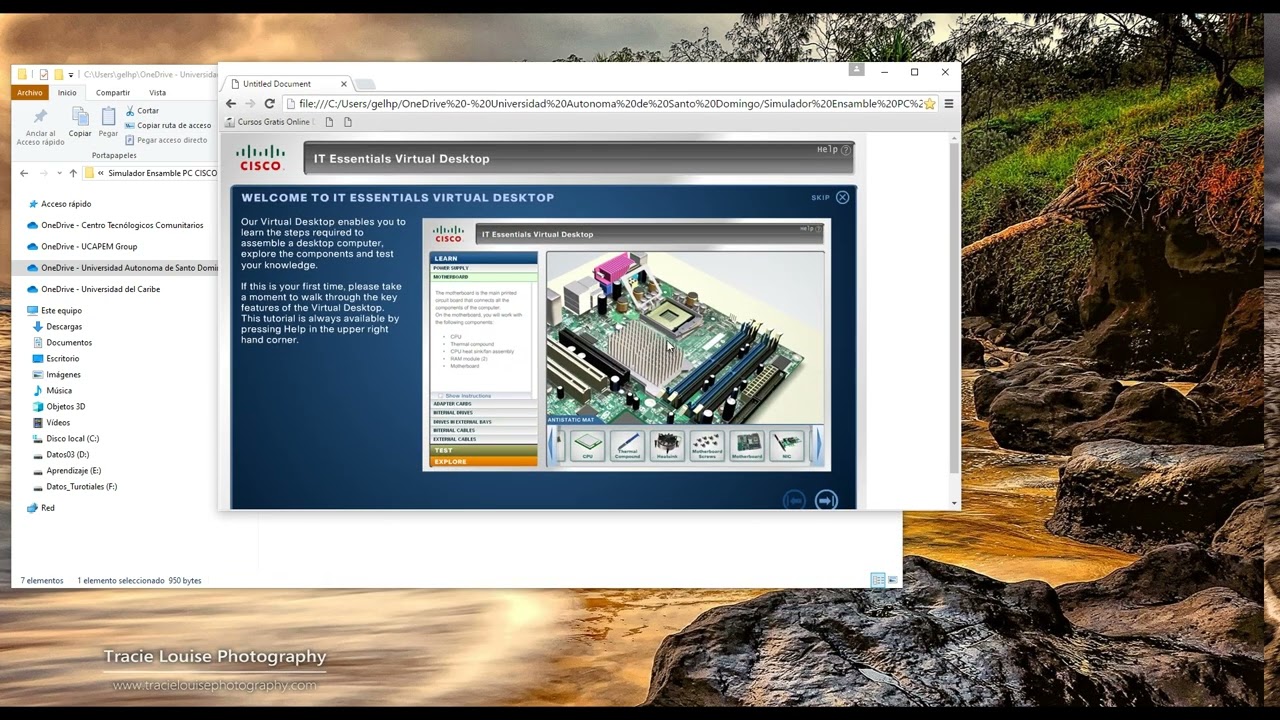Expand Adapter Cards in the Learn list
The width and height of the screenshot is (1280, 720).
(x=484, y=404)
